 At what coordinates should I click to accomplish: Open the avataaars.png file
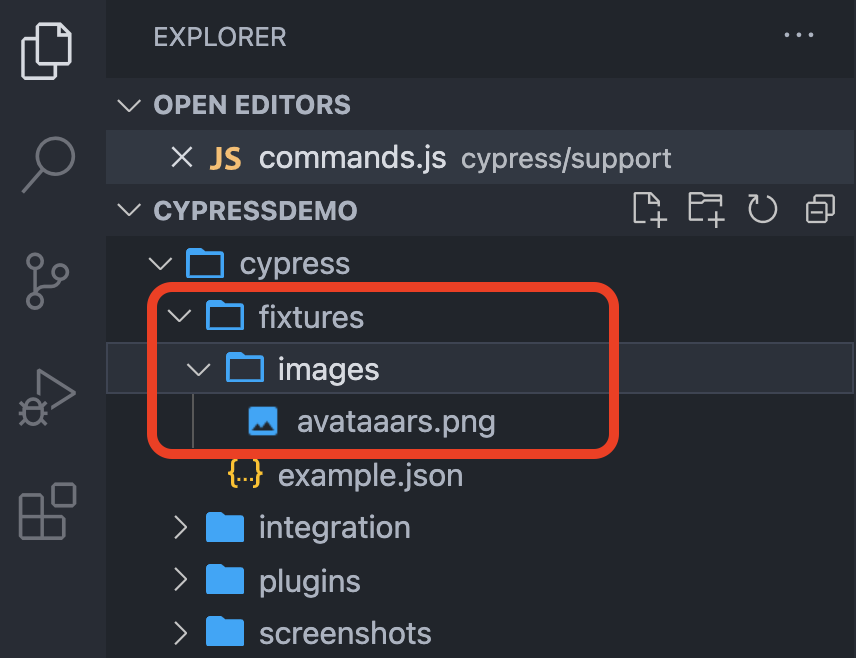395,423
